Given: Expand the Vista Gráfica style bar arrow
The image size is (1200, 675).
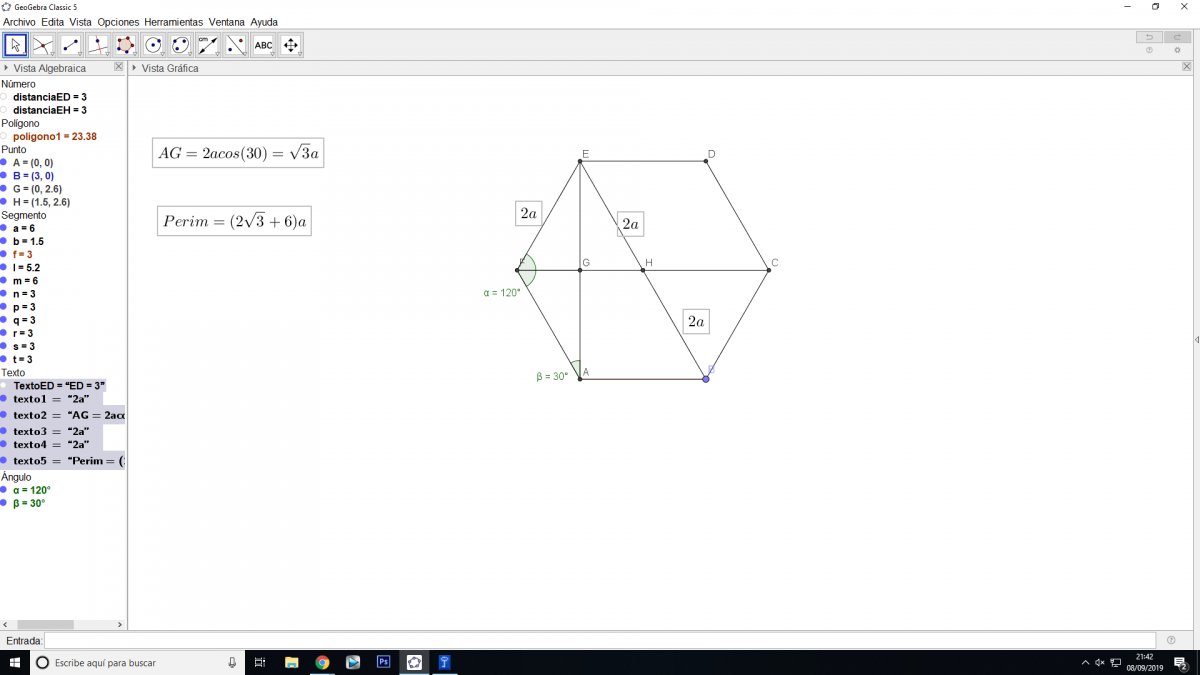Looking at the screenshot, I should tap(135, 68).
